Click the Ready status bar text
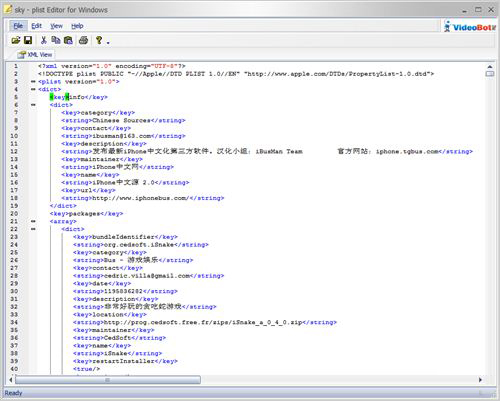The width and height of the screenshot is (500, 401). point(13,393)
